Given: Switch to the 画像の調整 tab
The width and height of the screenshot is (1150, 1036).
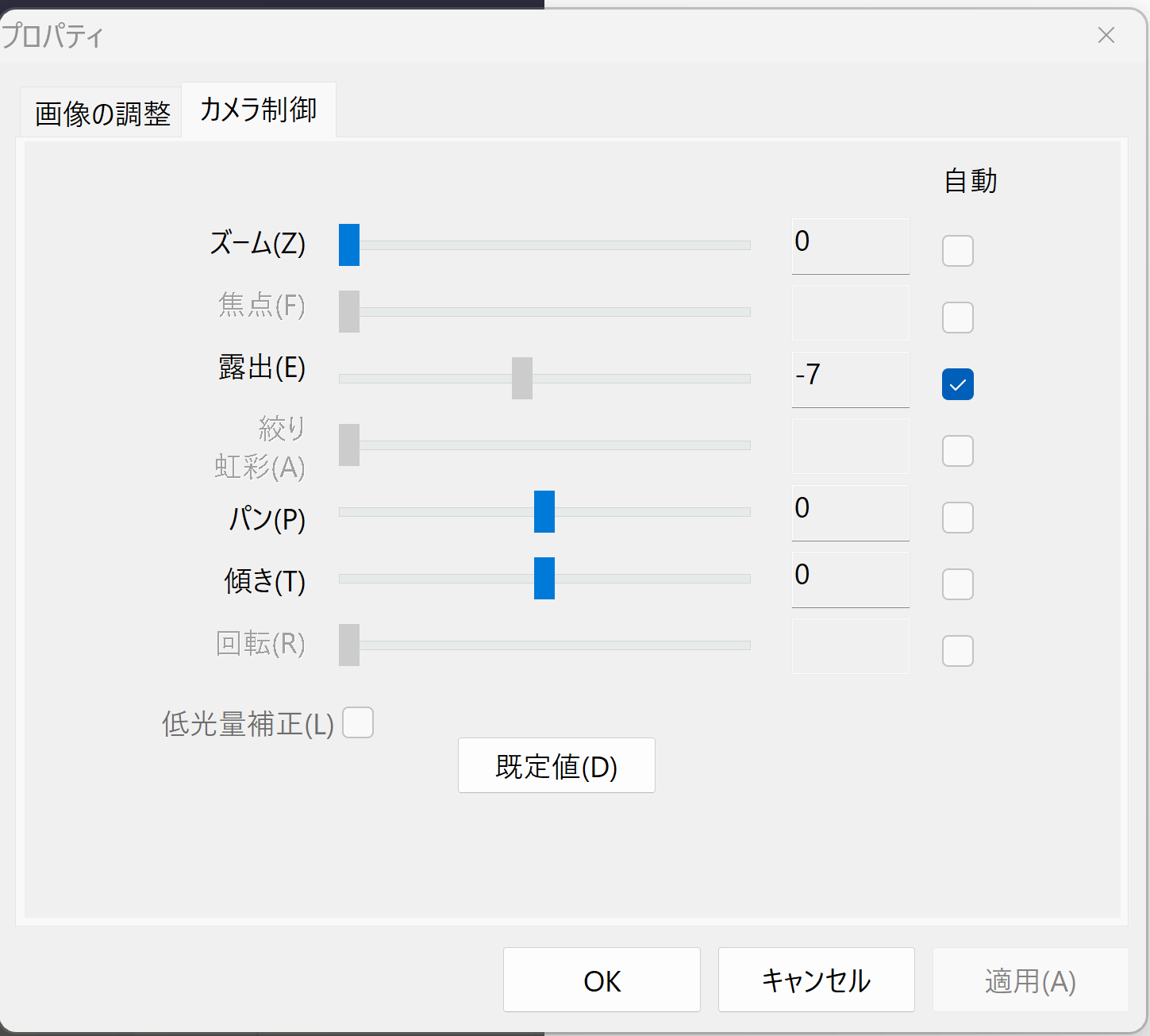Looking at the screenshot, I should pos(100,112).
